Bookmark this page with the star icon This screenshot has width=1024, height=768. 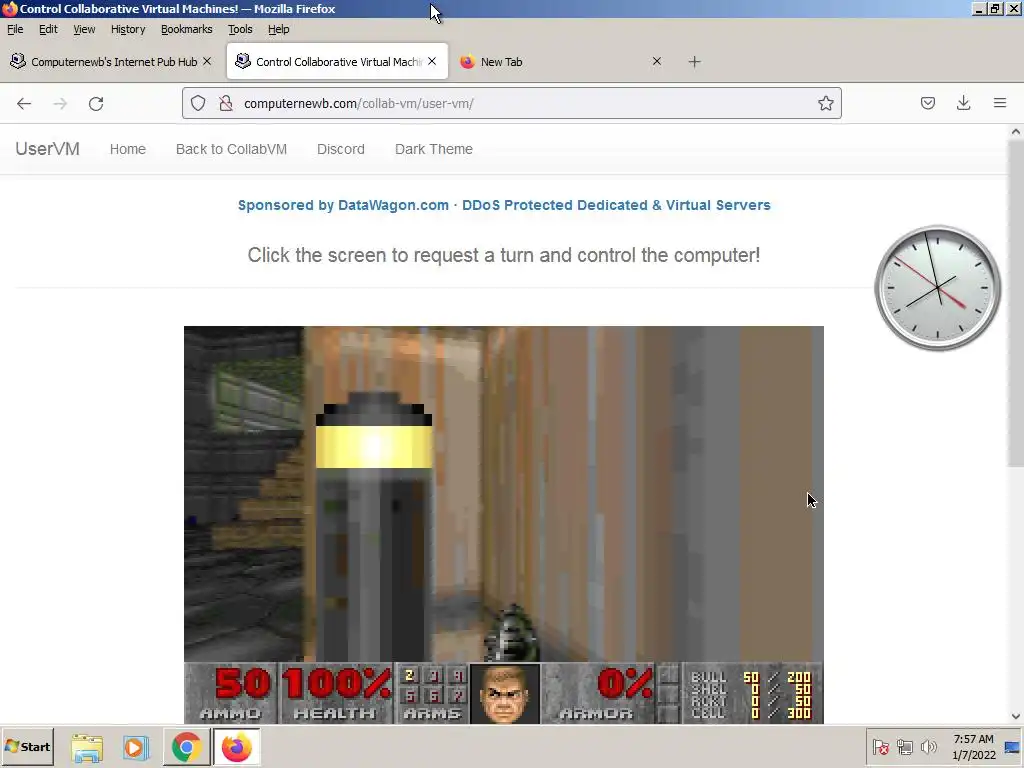825,103
